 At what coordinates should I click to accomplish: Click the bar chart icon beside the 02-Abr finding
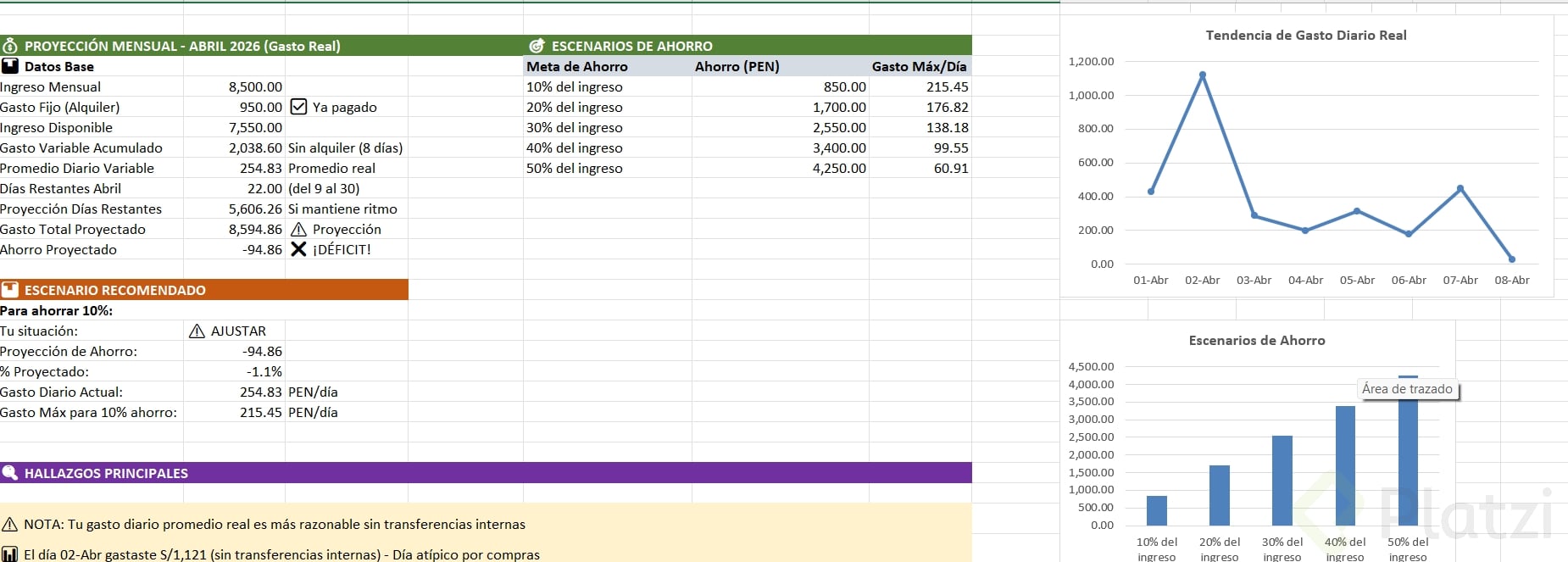click(10, 554)
